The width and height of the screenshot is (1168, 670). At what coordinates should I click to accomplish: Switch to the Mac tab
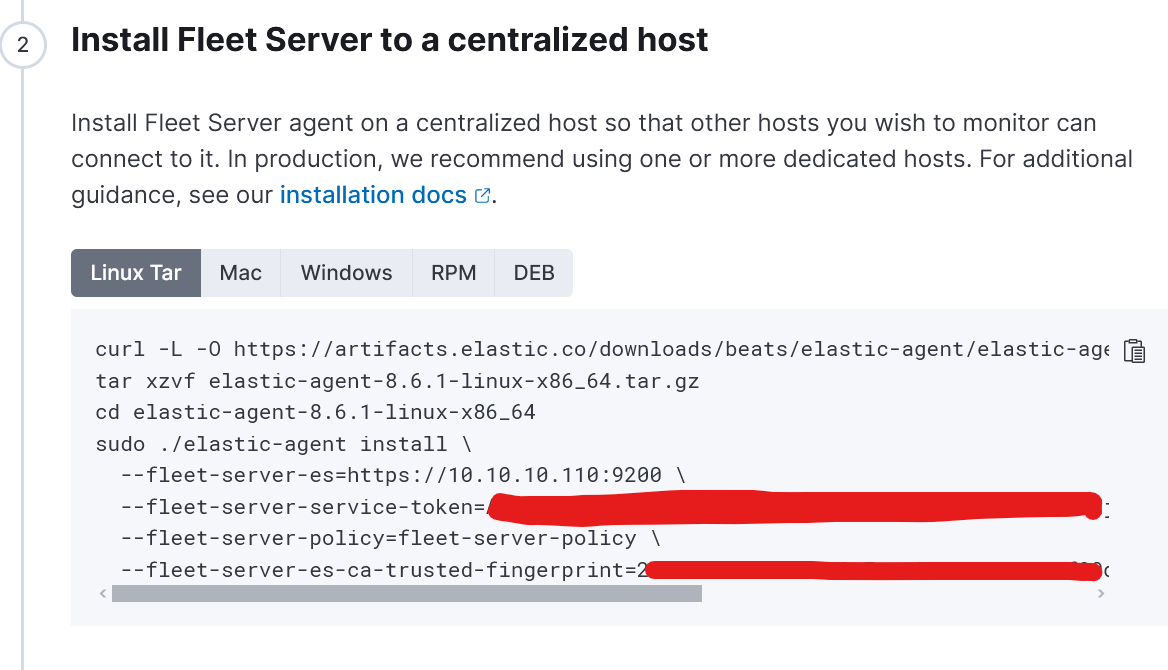[x=241, y=273]
